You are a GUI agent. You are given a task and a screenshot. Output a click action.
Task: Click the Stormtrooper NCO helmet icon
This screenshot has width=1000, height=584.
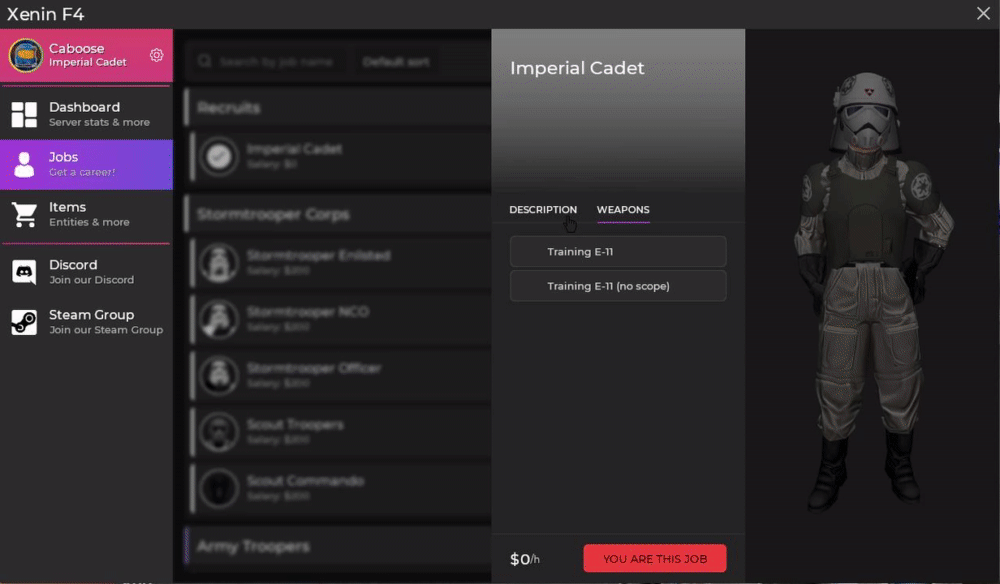(219, 319)
